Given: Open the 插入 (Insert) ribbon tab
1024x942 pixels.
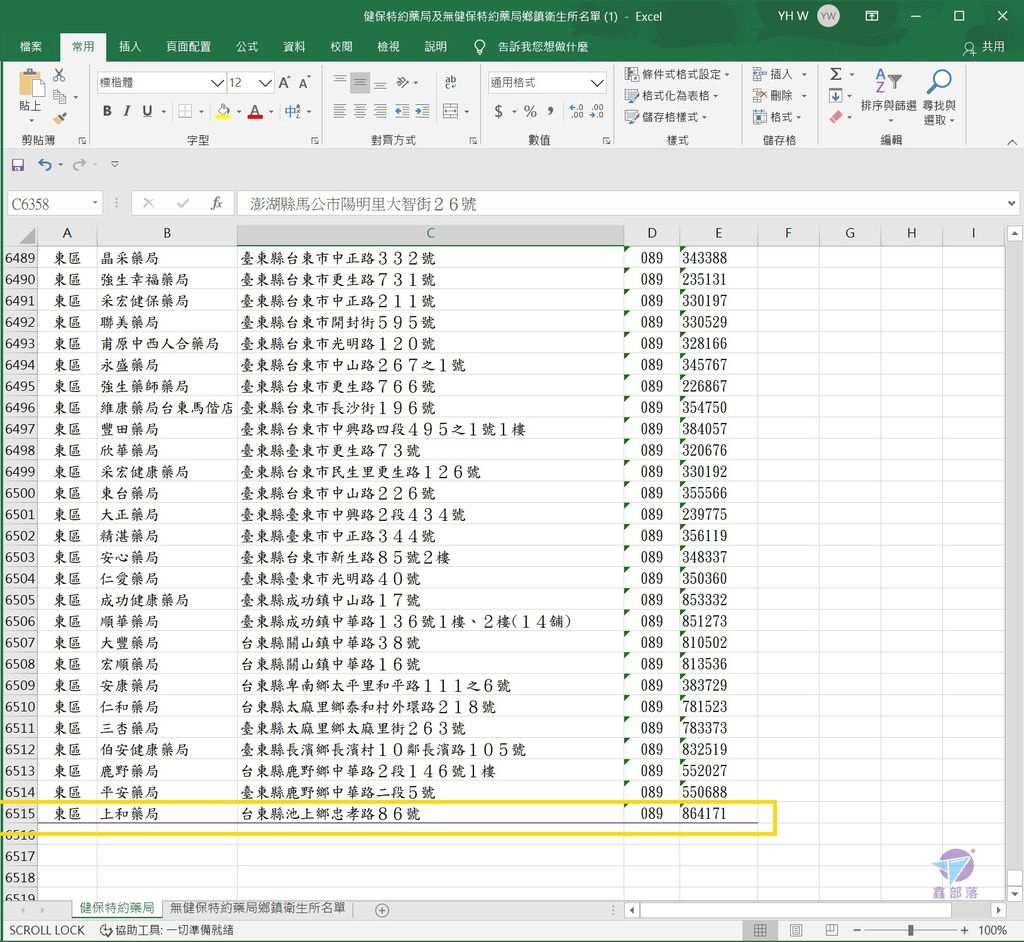Looking at the screenshot, I should (130, 47).
